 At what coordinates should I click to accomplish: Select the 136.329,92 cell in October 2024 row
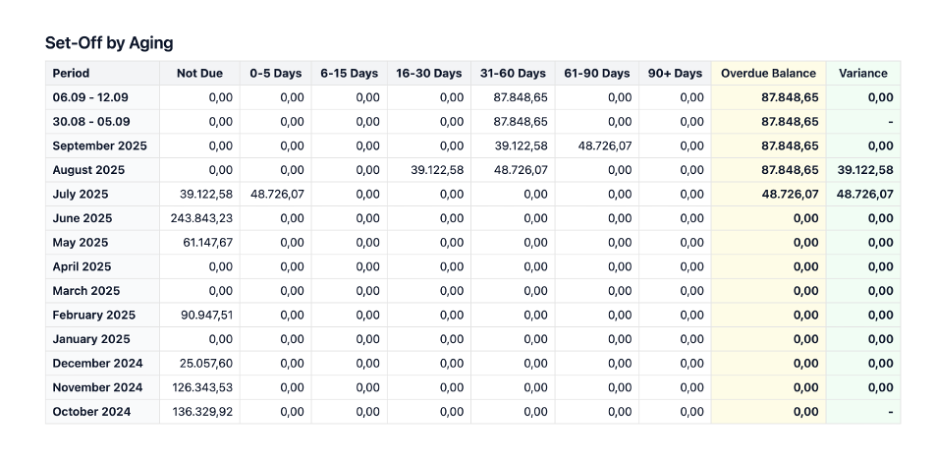tap(202, 411)
